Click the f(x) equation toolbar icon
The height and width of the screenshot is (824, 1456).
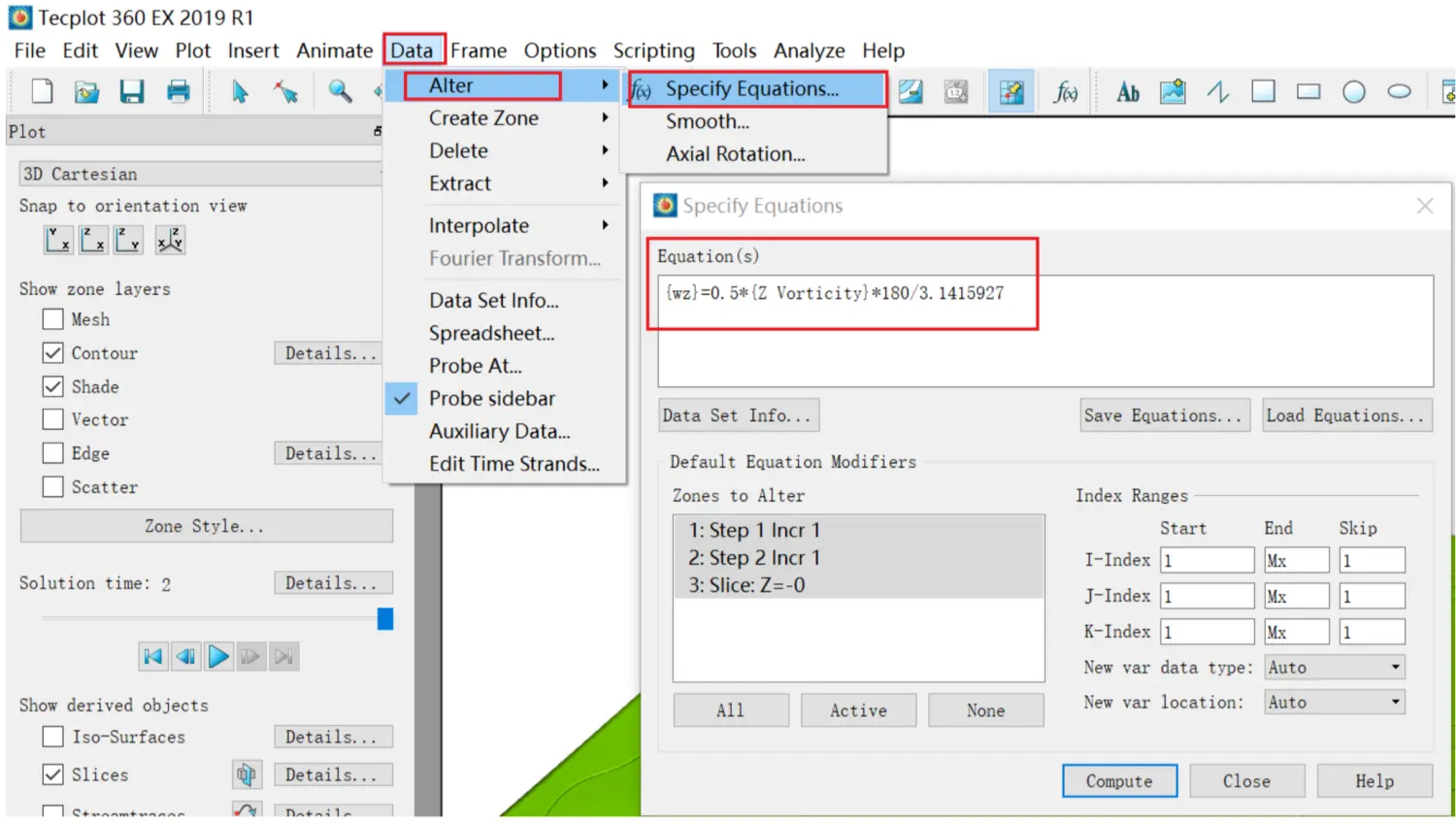tap(1066, 92)
